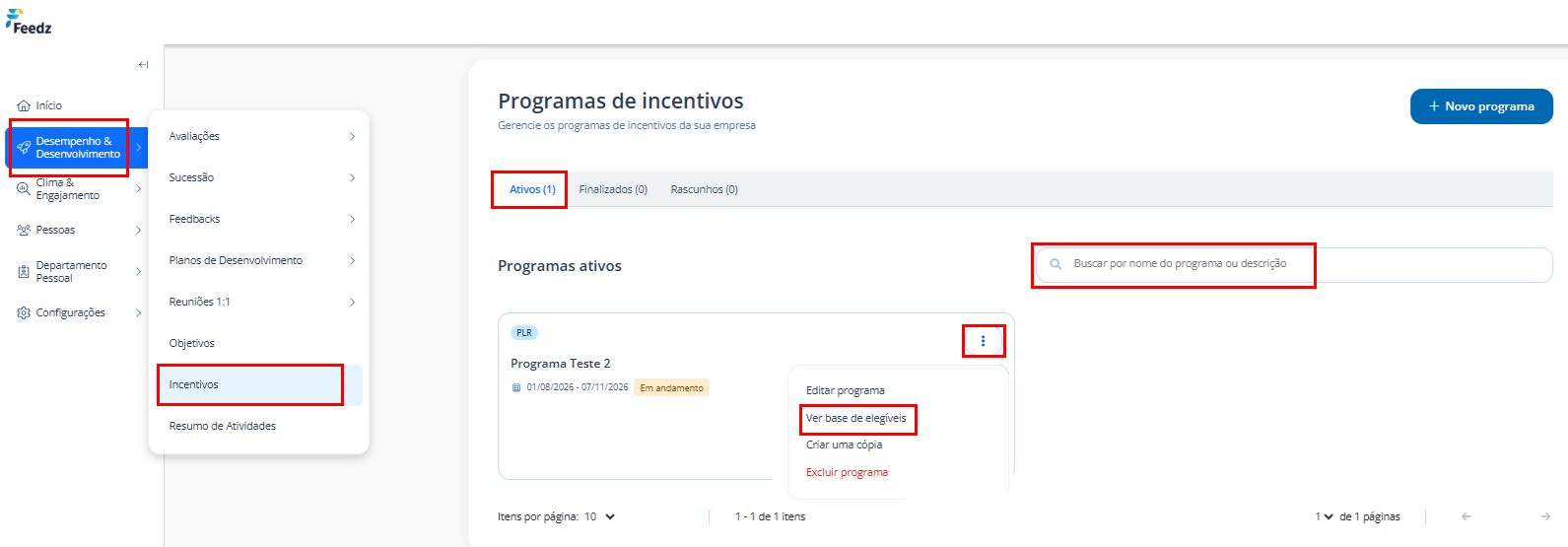Expand the Departamento Pessoal chevron
The width and height of the screenshot is (1568, 547).
coord(139,271)
